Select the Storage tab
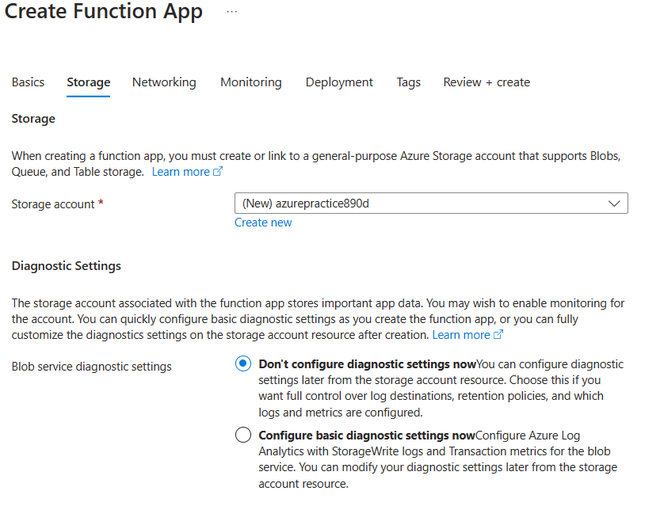Image resolution: width=660 pixels, height=525 pixels. tap(88, 82)
